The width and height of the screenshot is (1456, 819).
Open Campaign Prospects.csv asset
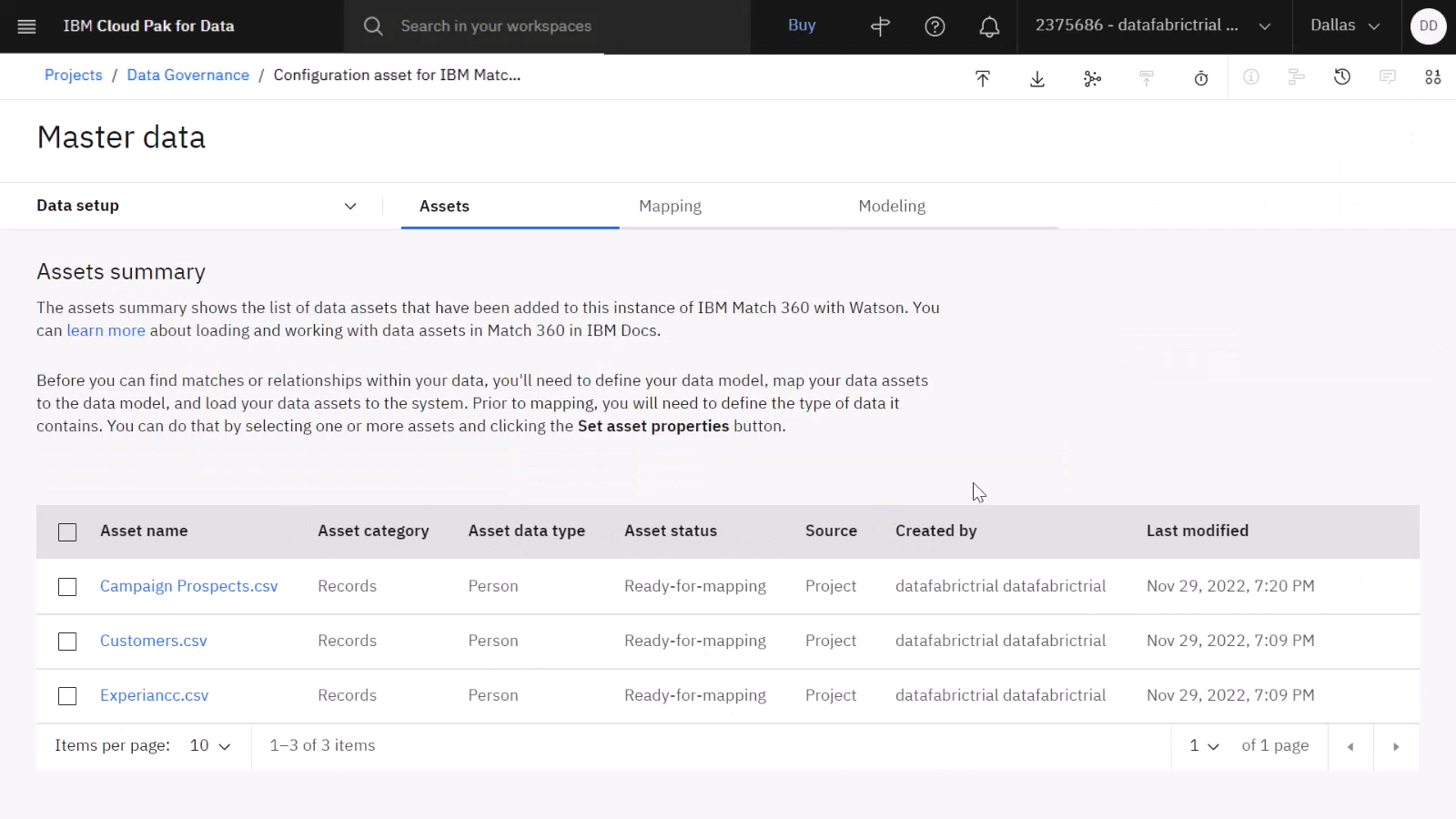tap(189, 586)
